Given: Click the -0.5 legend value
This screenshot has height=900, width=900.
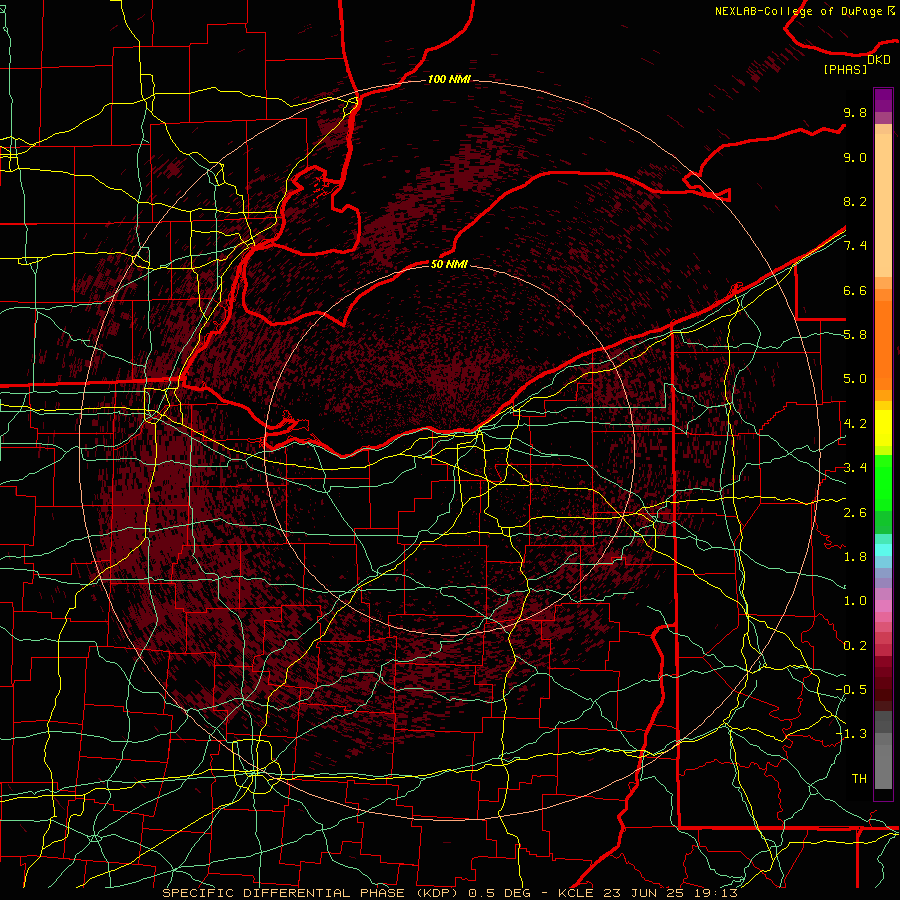Looking at the screenshot, I should pos(851,690).
